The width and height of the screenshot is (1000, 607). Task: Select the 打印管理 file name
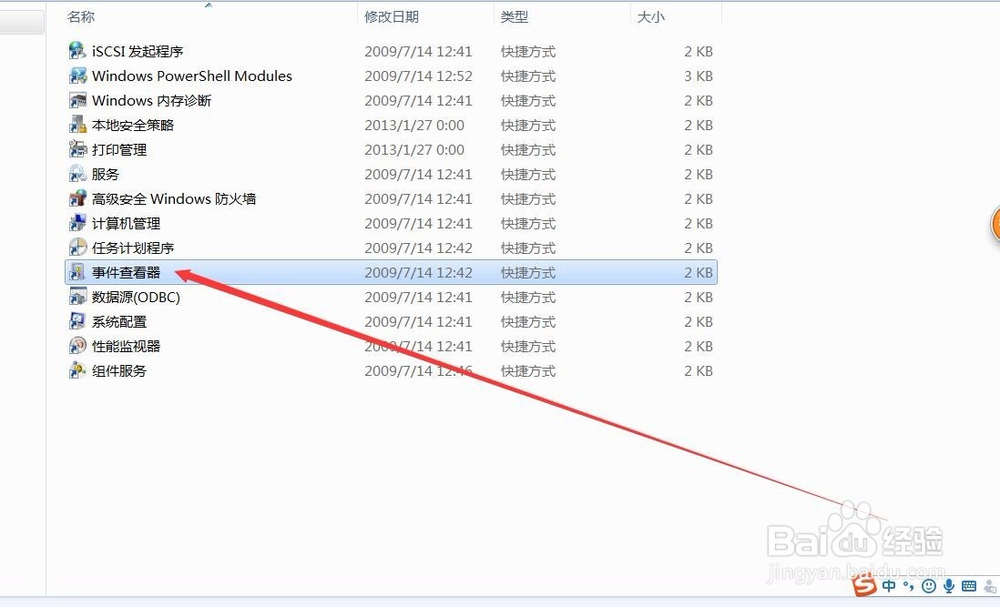pyautogui.click(x=119, y=149)
